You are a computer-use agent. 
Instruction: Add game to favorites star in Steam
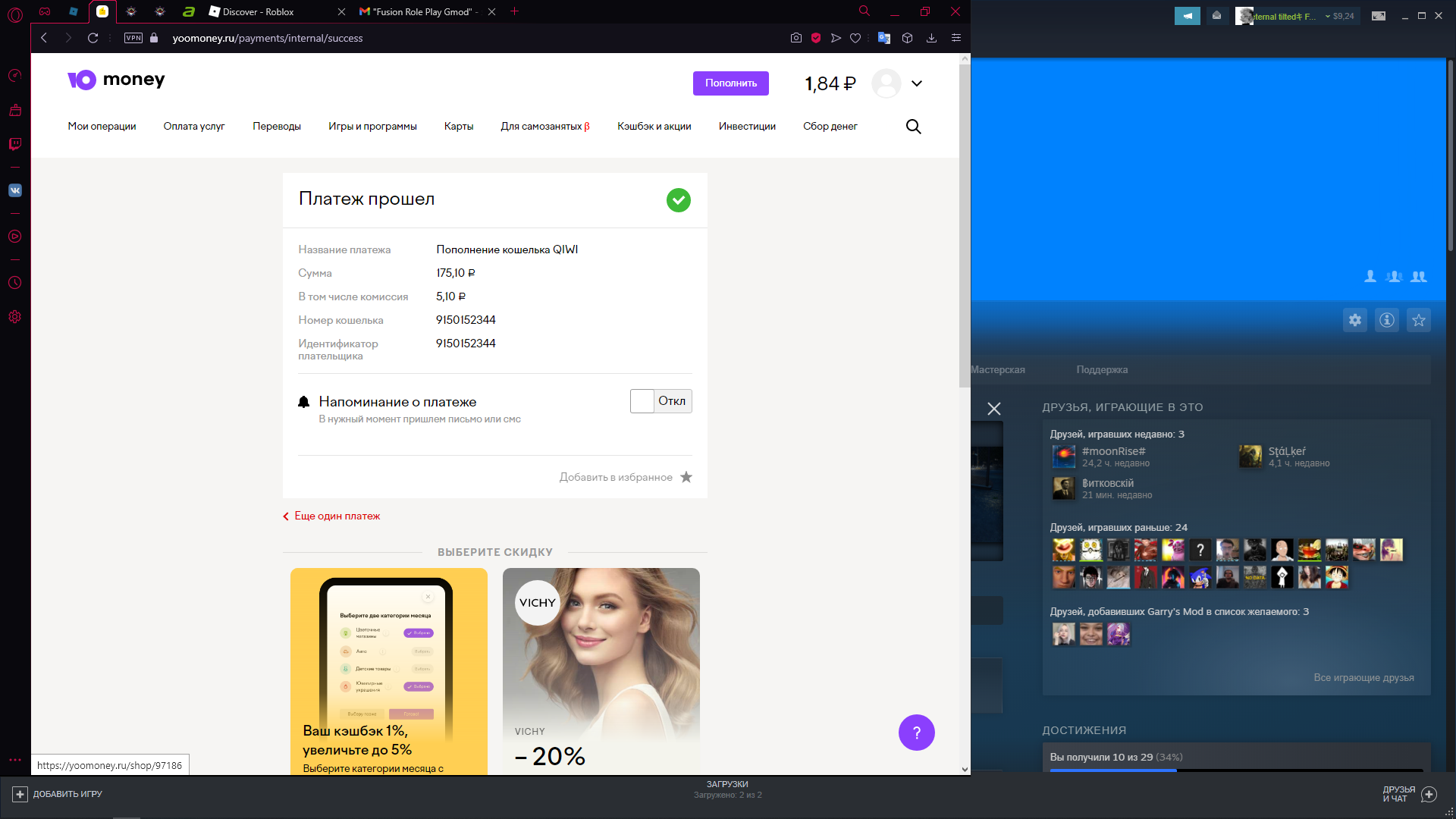[1419, 320]
